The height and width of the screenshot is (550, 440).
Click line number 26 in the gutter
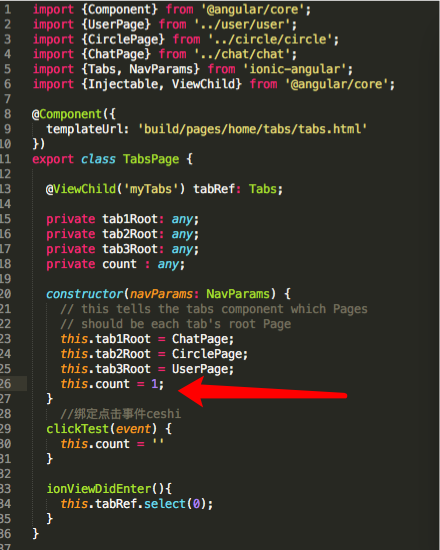6,383
